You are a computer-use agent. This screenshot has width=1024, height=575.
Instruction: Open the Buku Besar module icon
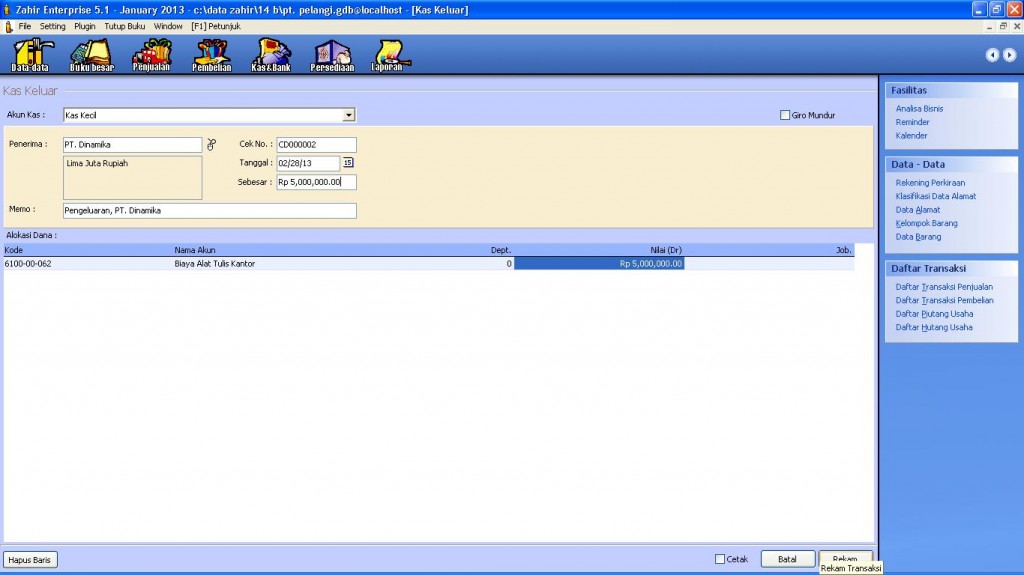pyautogui.click(x=91, y=55)
